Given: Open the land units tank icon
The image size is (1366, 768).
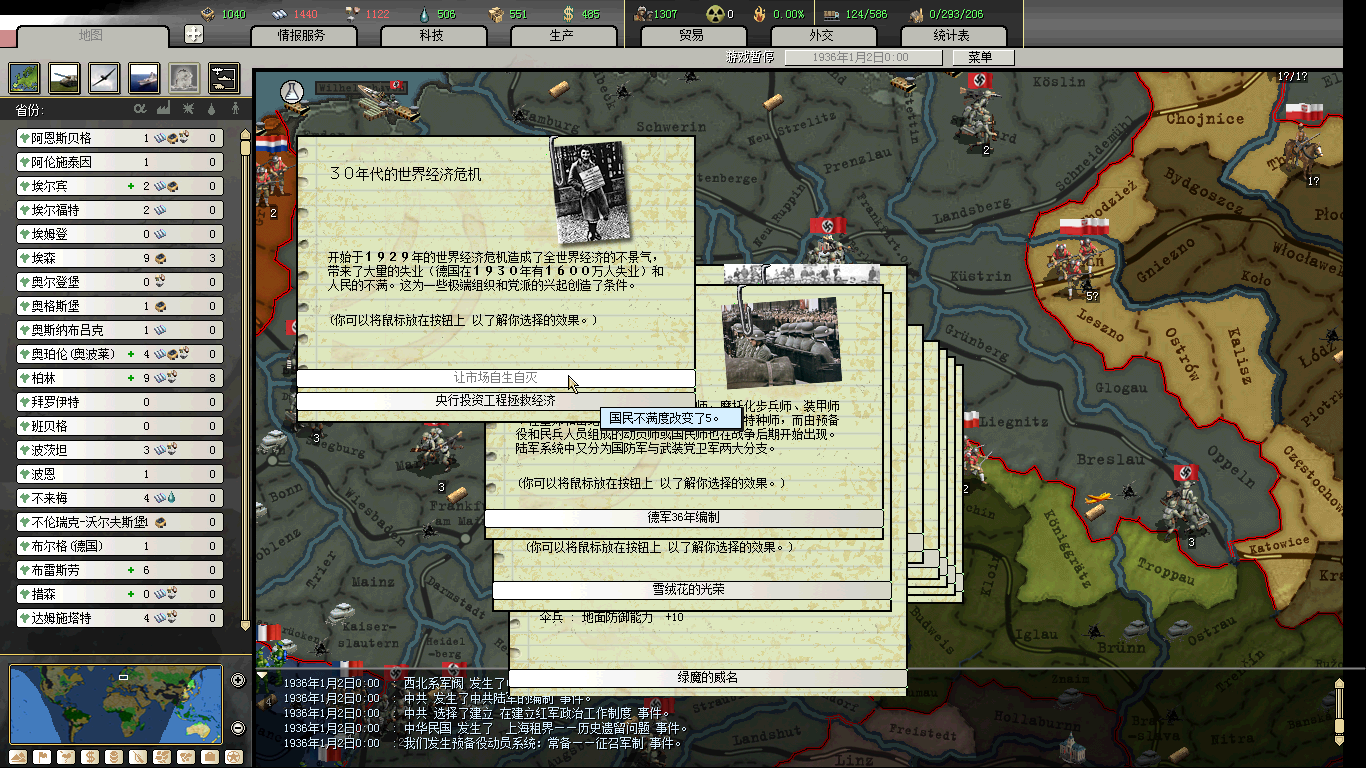Looking at the screenshot, I should tap(64, 77).
